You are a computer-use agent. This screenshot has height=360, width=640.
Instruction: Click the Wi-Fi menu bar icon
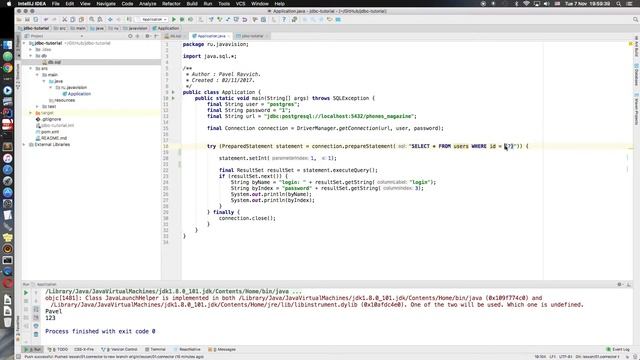(527, 4)
